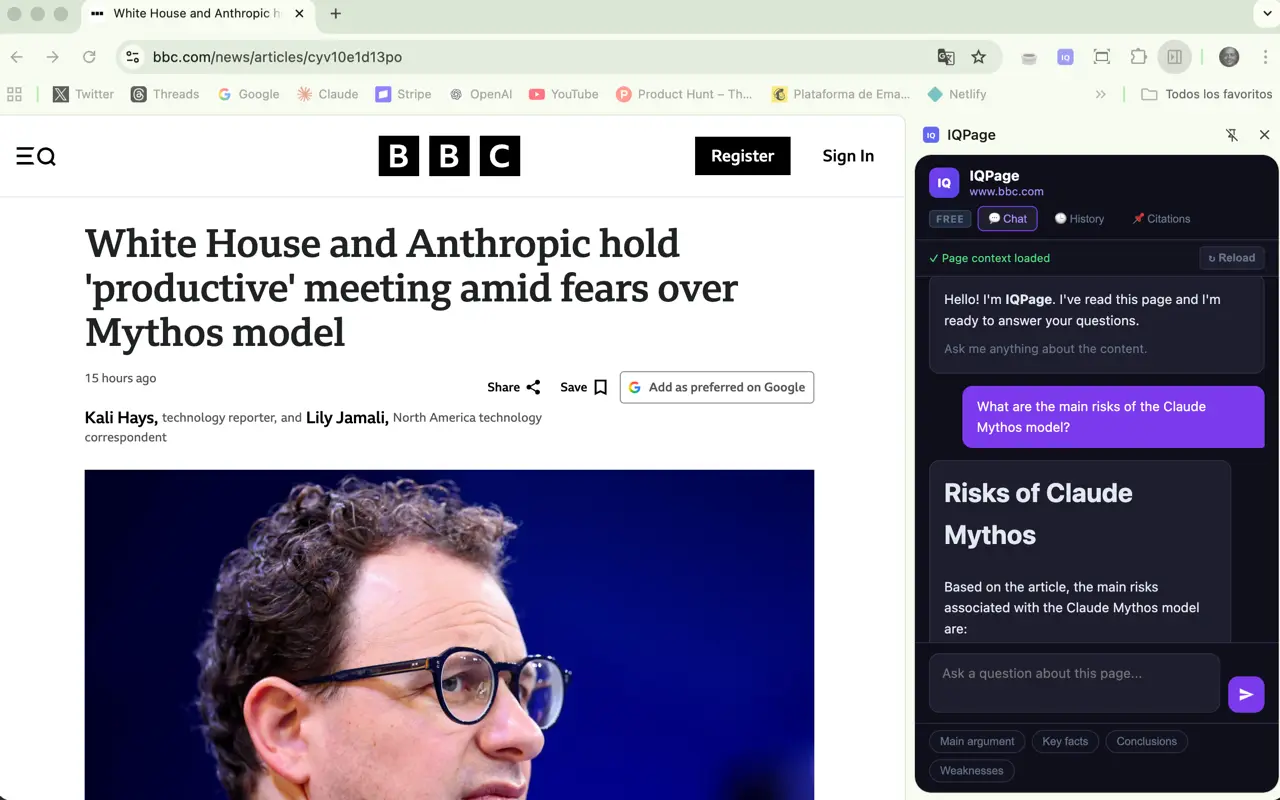Toggle the Chrome side panel button
Viewport: 1280px width, 800px height.
(1175, 57)
